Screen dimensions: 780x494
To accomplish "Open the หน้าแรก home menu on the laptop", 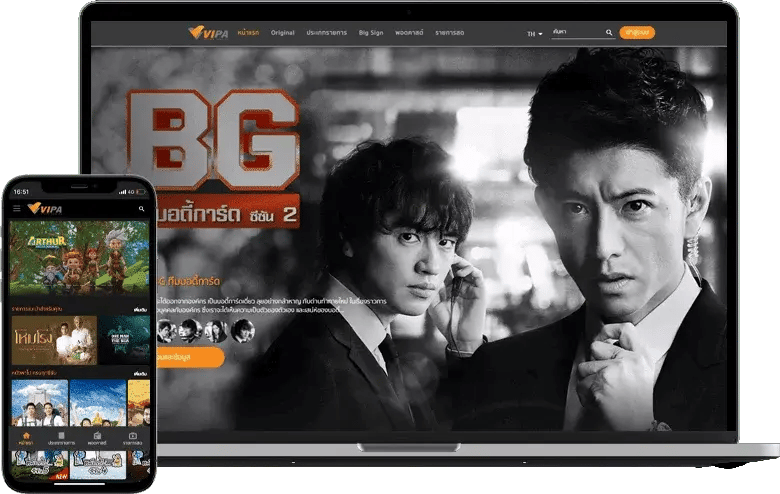I will [x=248, y=32].
